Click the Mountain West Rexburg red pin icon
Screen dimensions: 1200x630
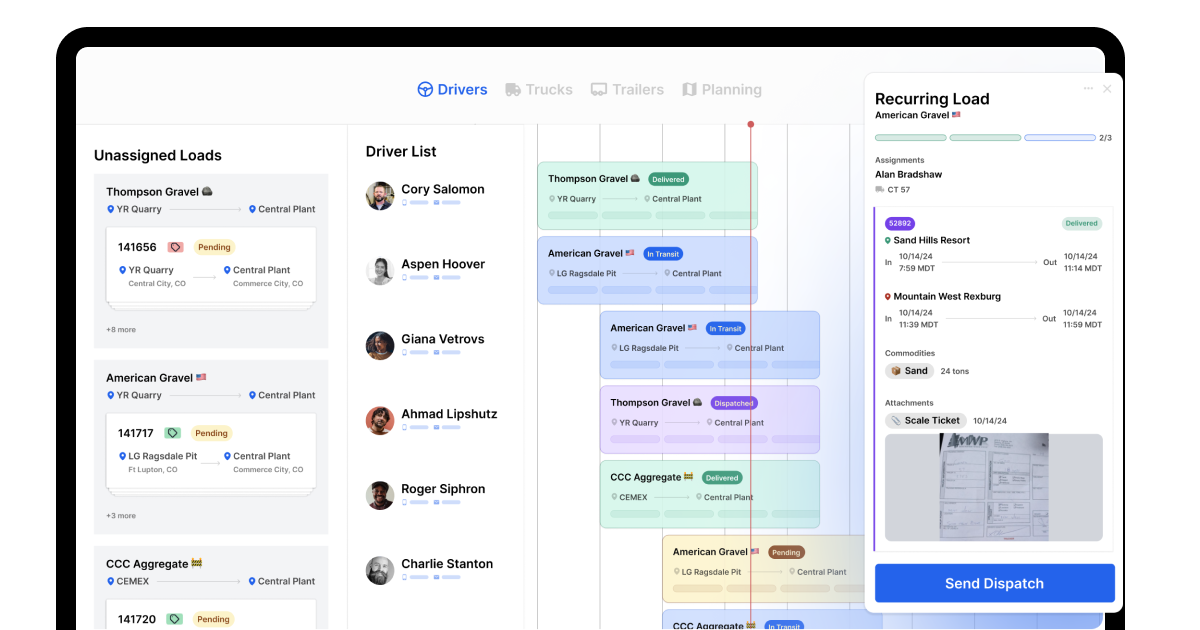pos(888,297)
